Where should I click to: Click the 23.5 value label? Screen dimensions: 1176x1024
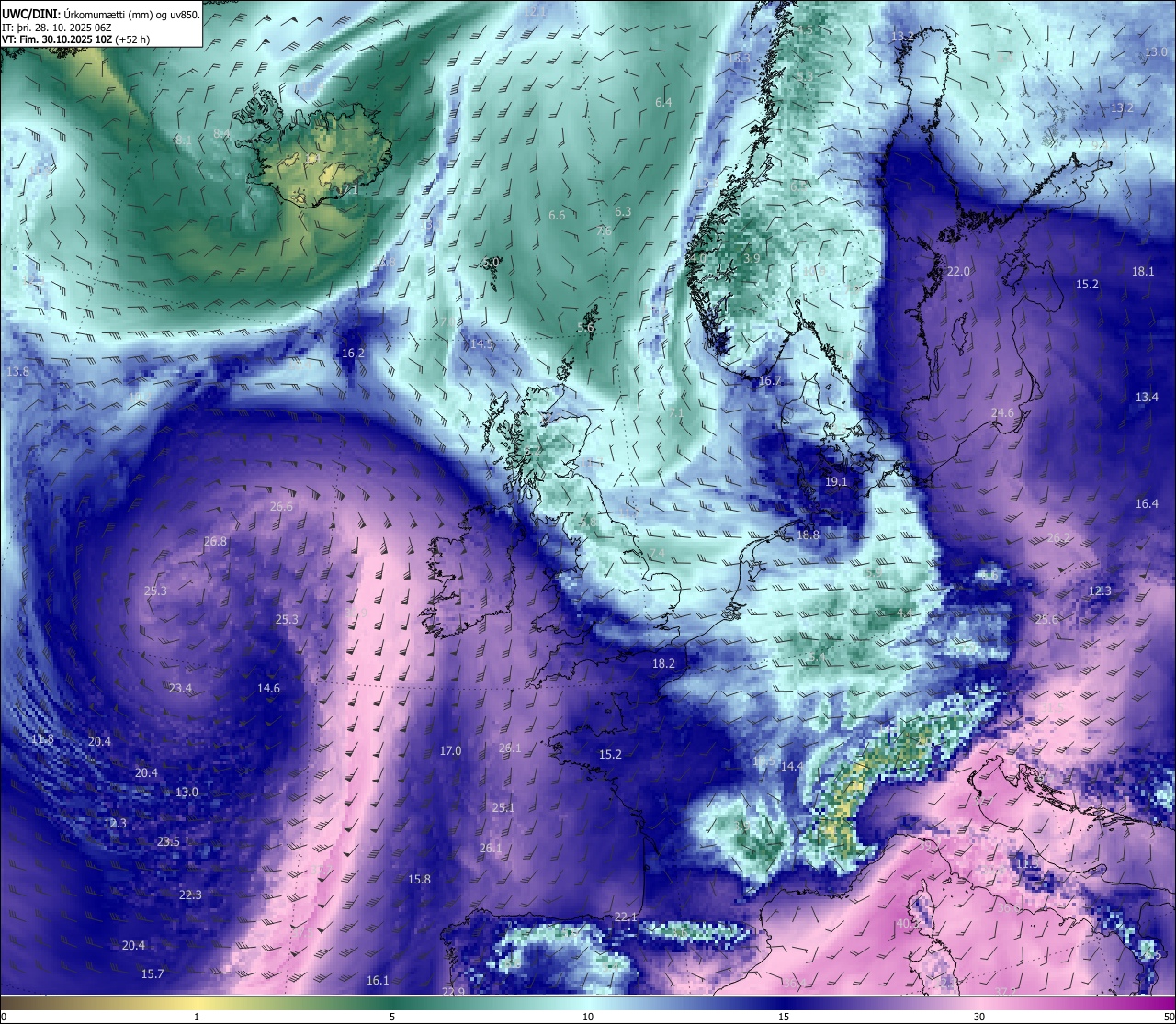(x=168, y=841)
